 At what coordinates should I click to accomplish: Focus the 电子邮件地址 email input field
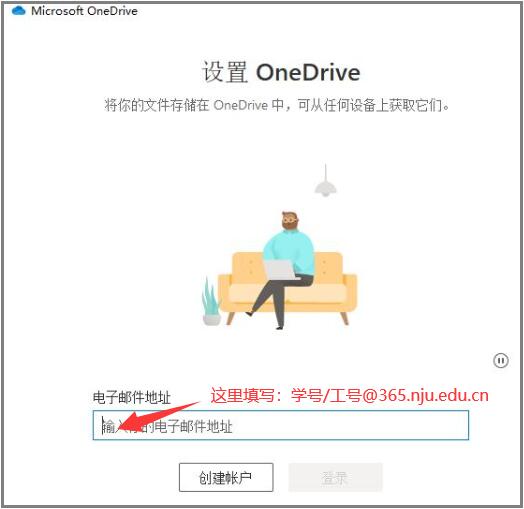[x=281, y=425]
